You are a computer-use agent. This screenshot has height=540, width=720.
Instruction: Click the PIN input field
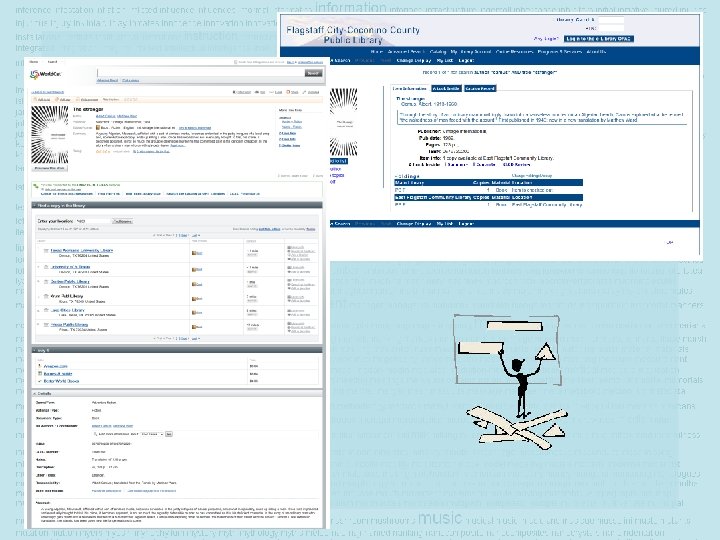(611, 28)
